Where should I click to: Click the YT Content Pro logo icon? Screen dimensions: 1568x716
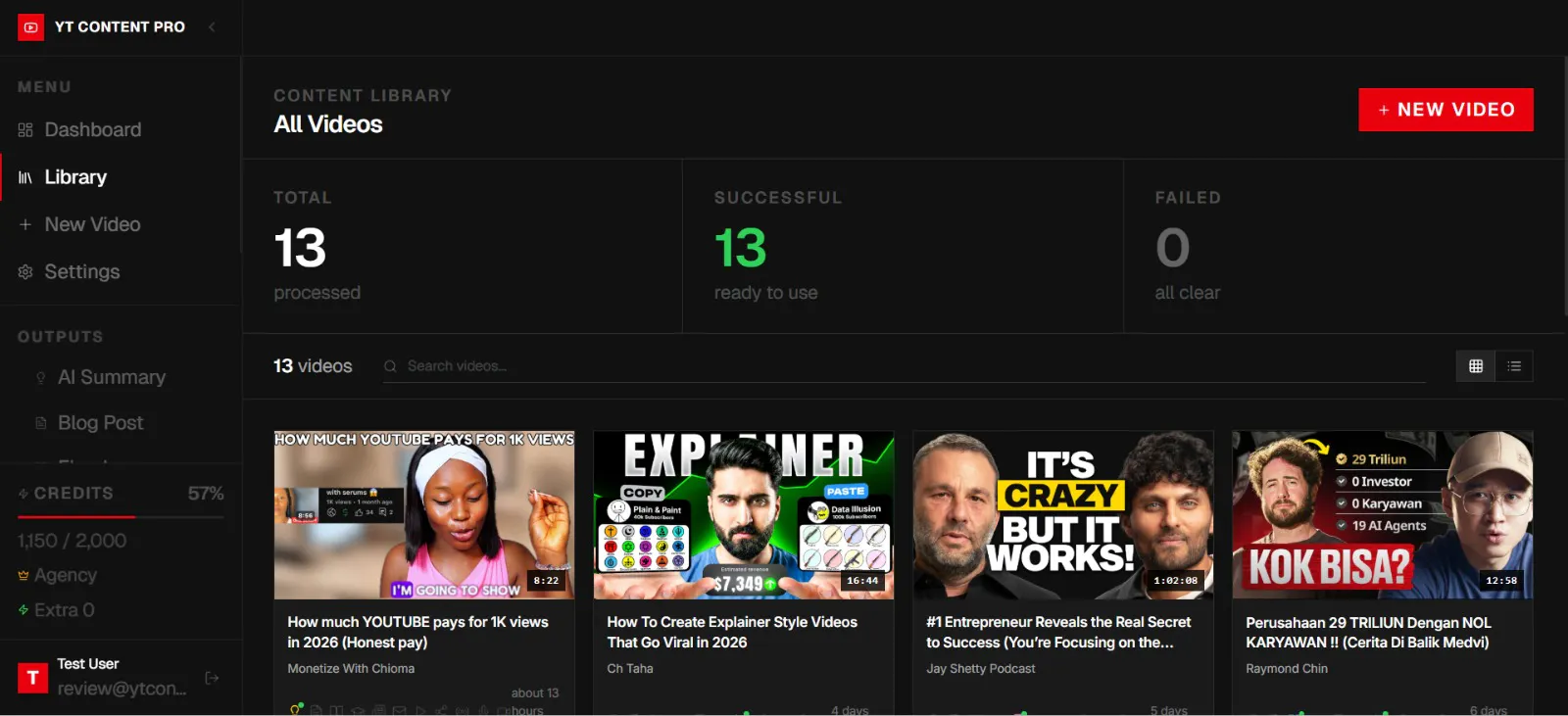(x=30, y=27)
